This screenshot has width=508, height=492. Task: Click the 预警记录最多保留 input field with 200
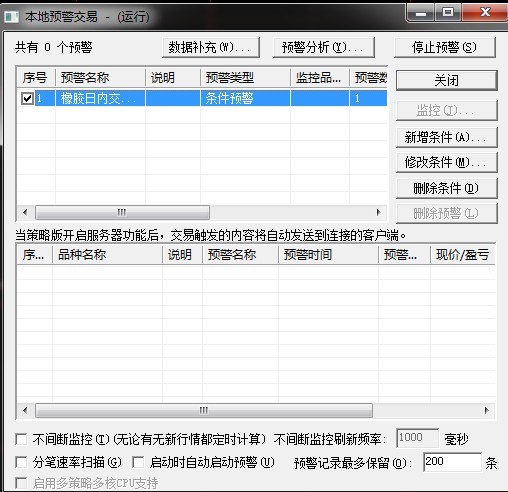point(452,462)
